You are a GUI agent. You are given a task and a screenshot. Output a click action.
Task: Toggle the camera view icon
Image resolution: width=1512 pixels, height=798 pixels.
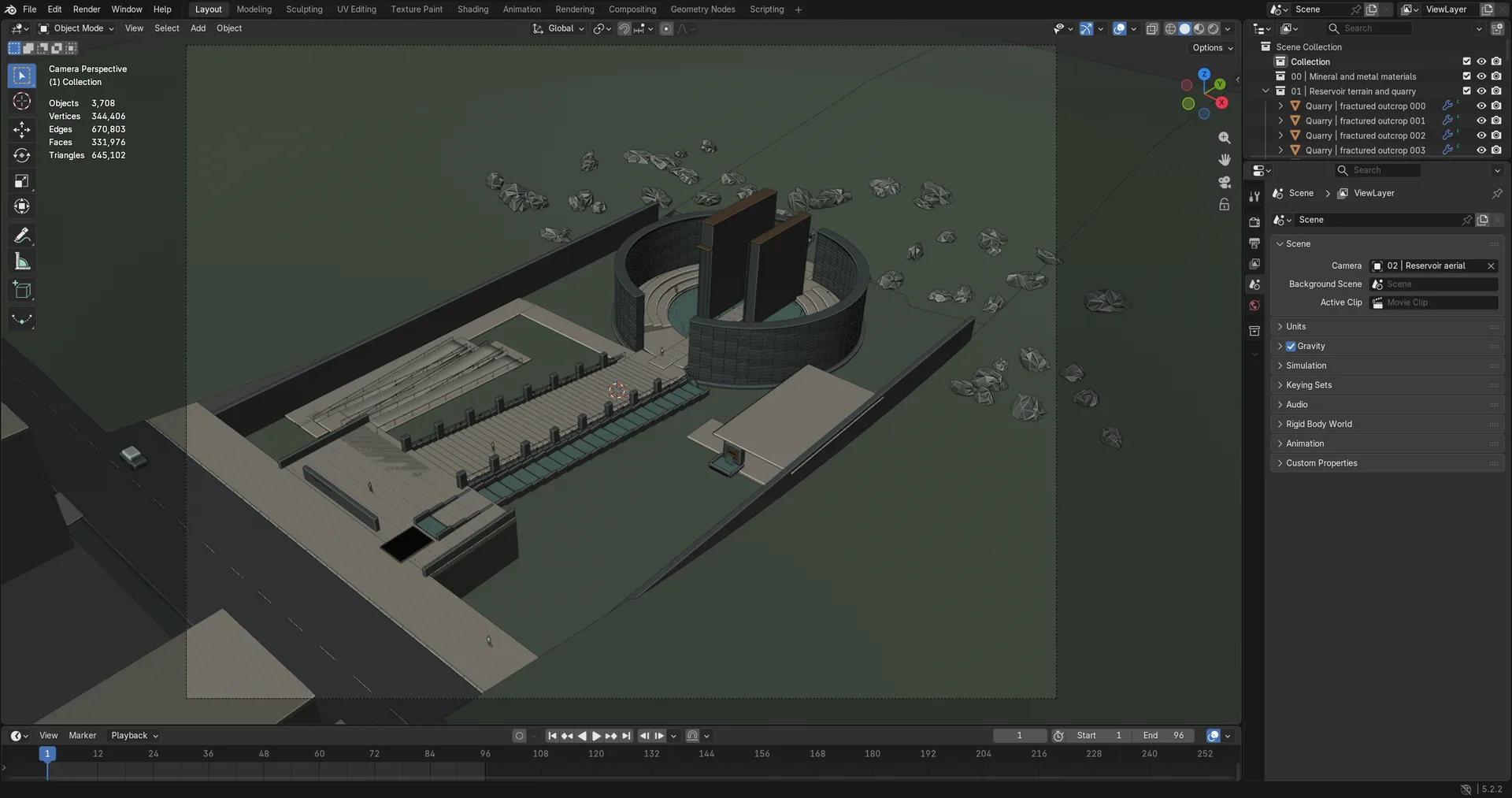1224,182
